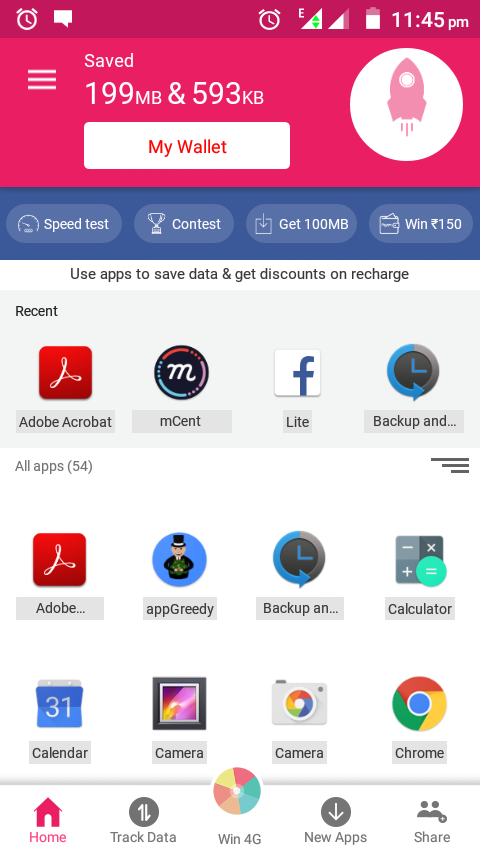Image resolution: width=480 pixels, height=854 pixels.
Task: Open Adobe Acrobat in Recent list
Action: point(65,373)
